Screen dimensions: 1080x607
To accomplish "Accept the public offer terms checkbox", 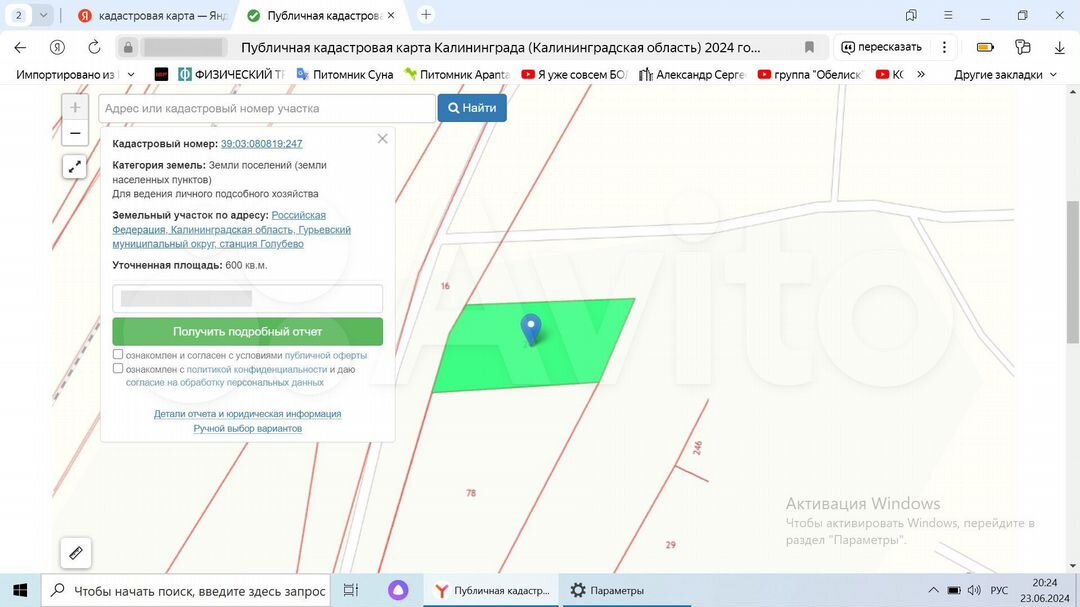I will [118, 355].
